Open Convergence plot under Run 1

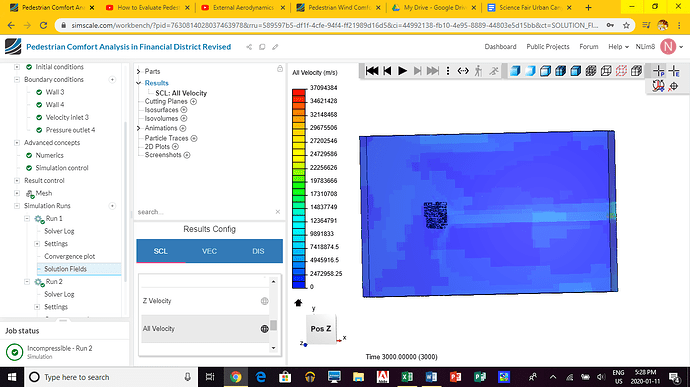pos(70,256)
